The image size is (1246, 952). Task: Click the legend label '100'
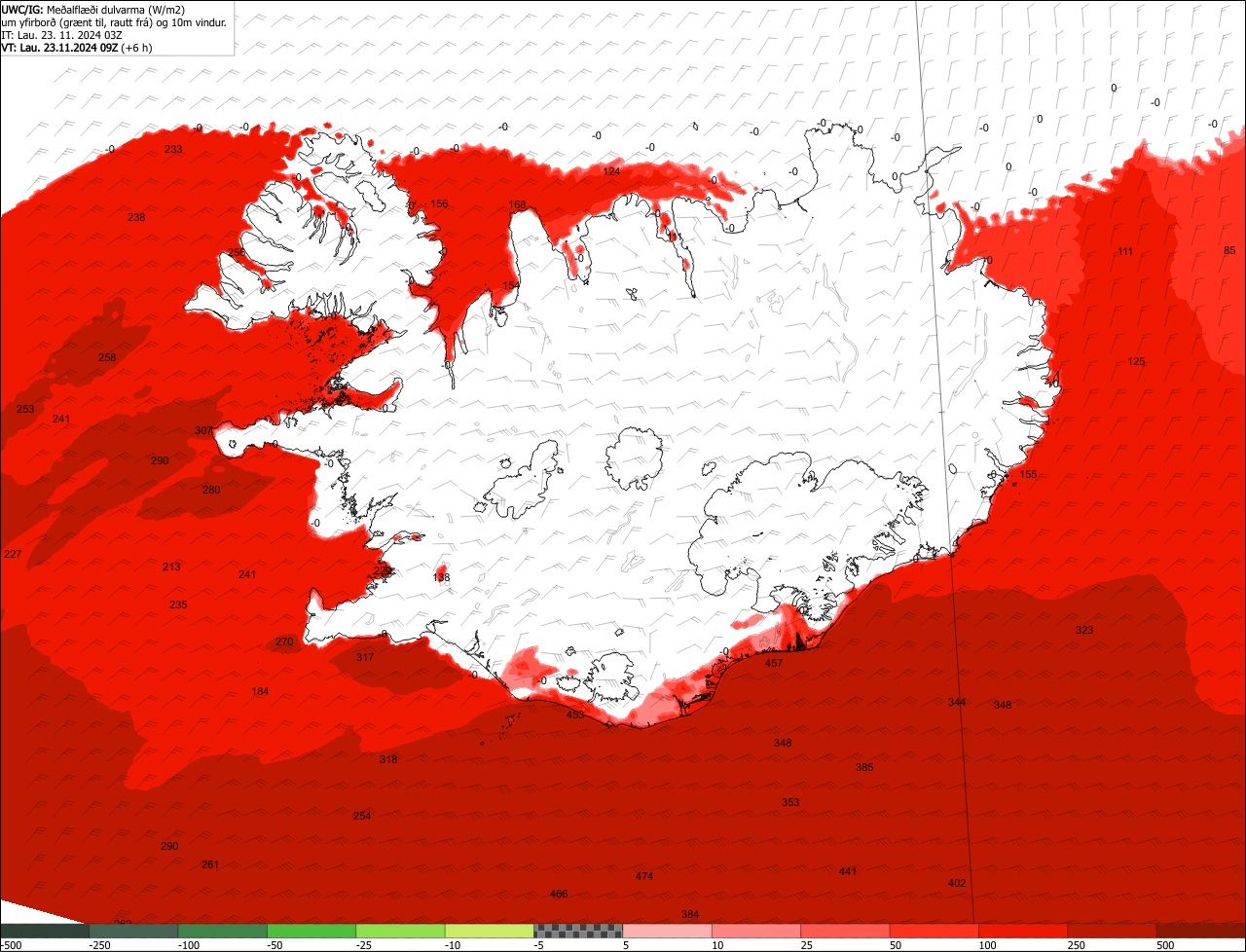tap(988, 945)
